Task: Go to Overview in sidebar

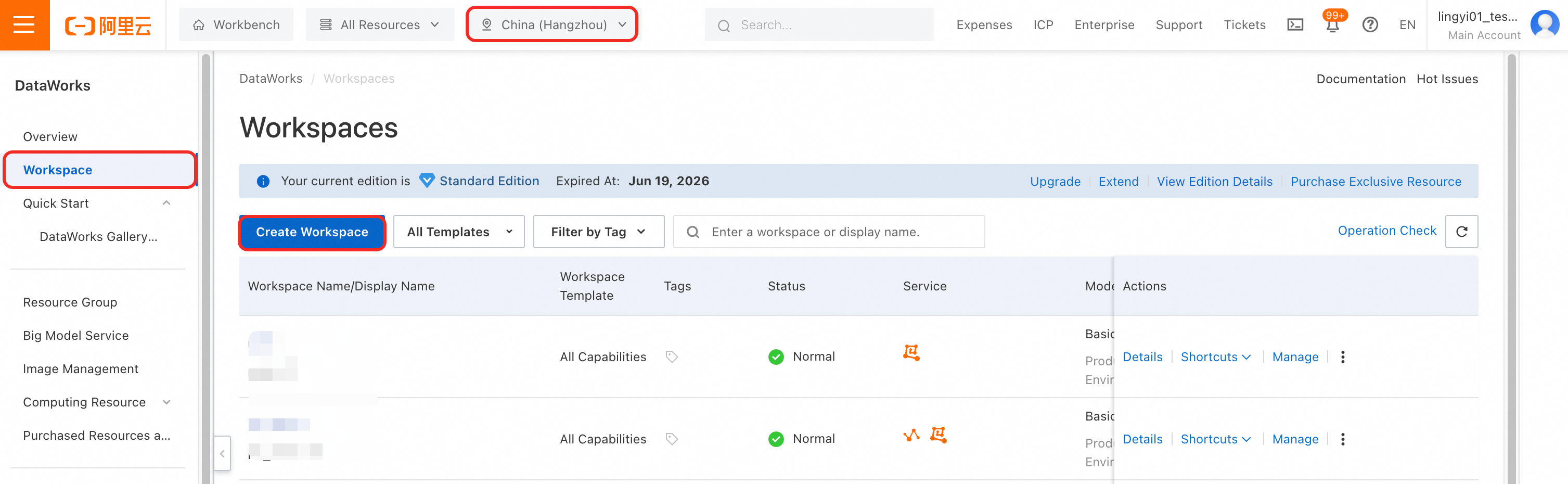Action: tap(50, 137)
